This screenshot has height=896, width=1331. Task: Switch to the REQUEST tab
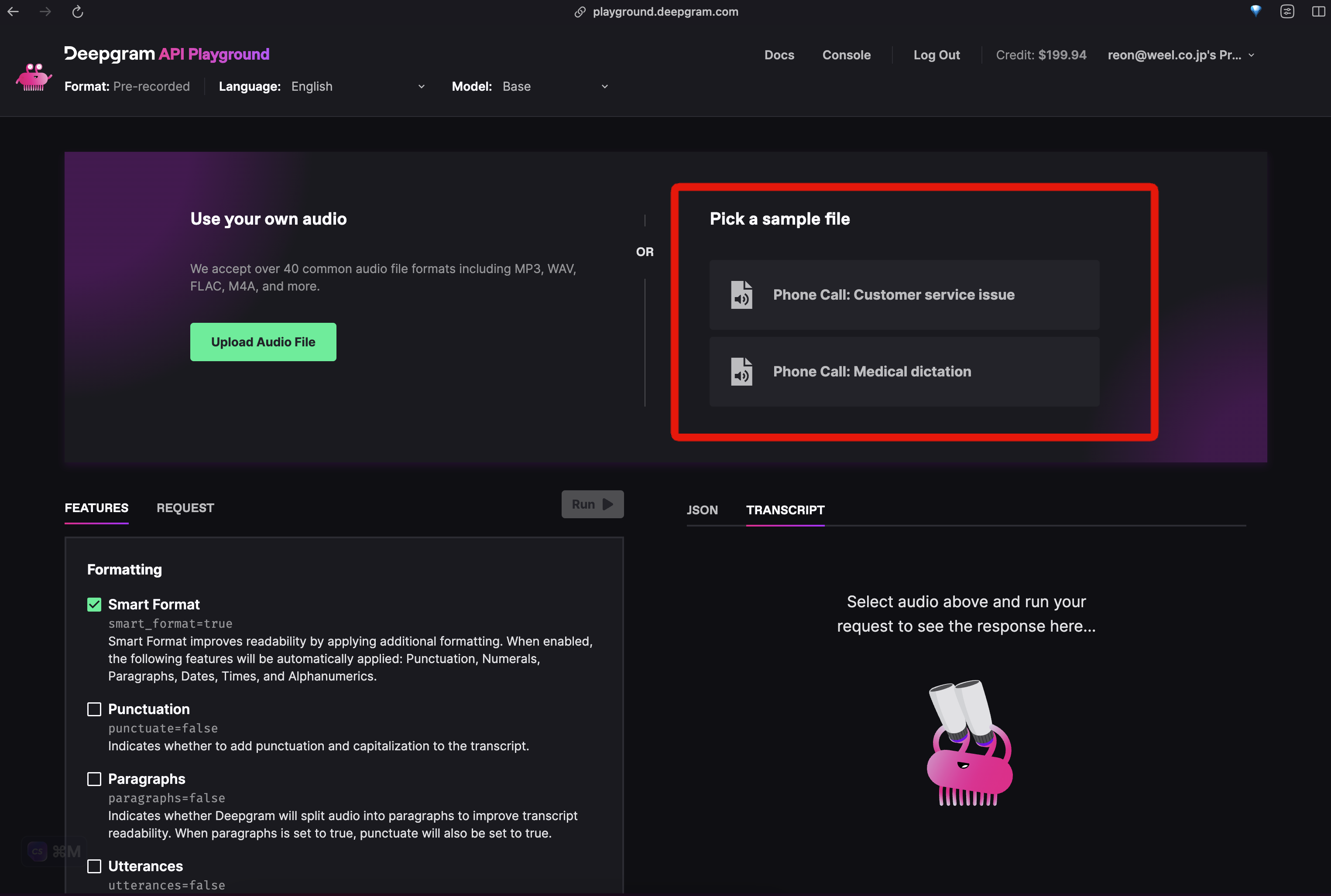(x=185, y=507)
